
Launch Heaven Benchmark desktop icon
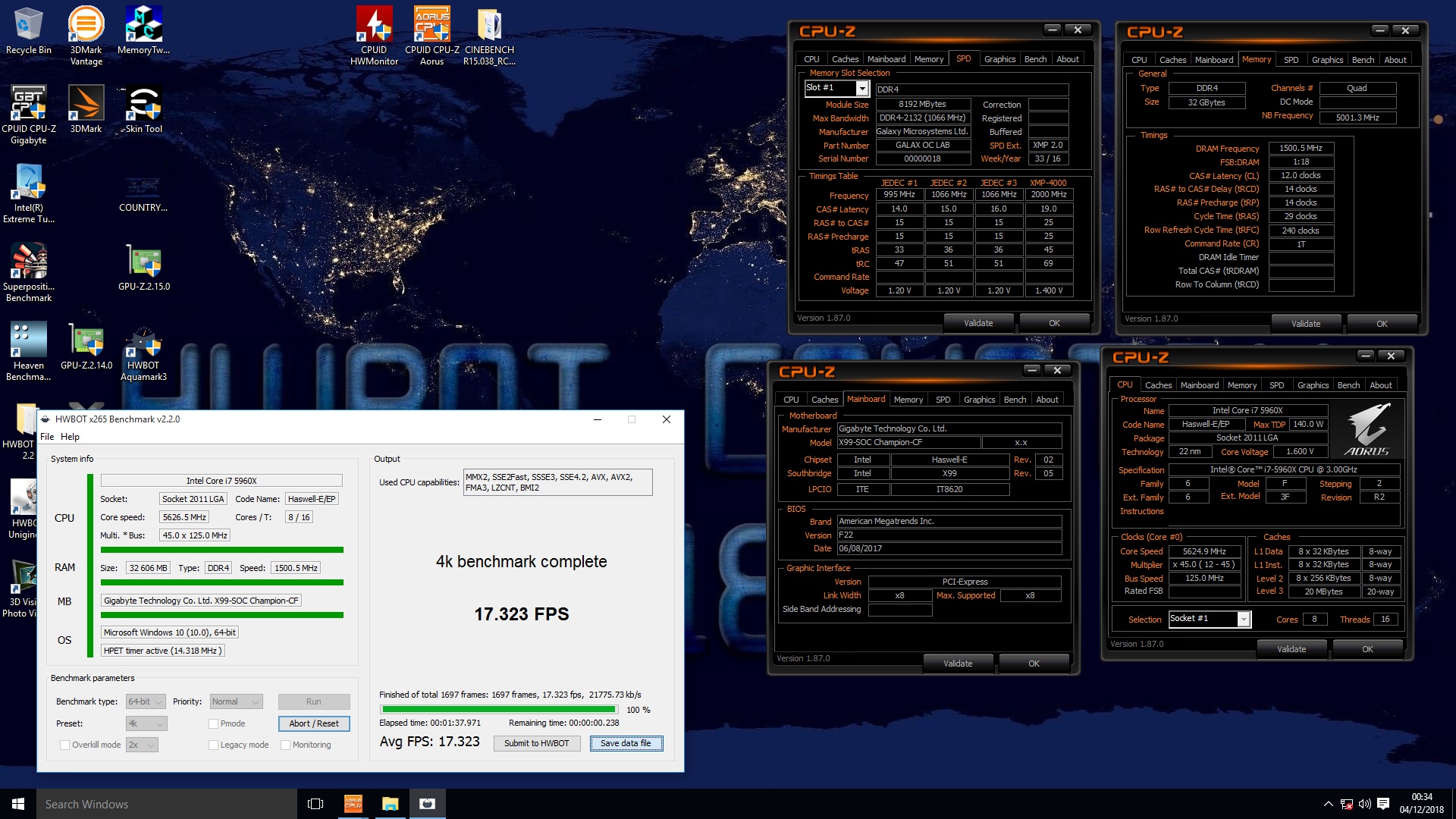28,351
